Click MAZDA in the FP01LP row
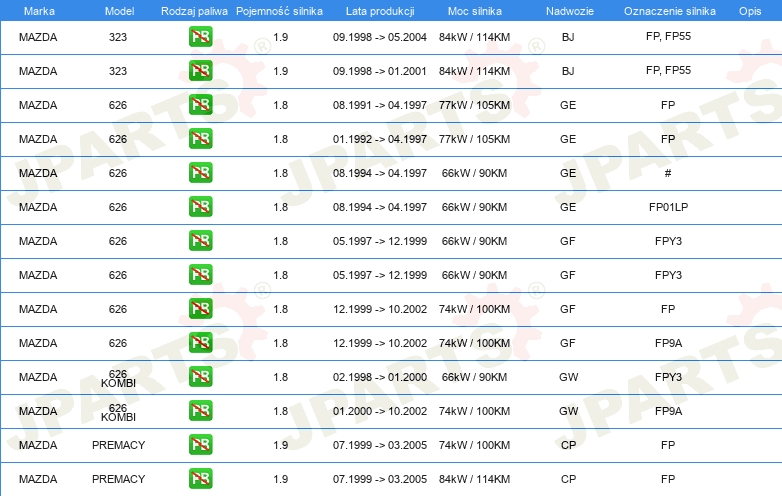This screenshot has height=496, width=782. coord(38,207)
